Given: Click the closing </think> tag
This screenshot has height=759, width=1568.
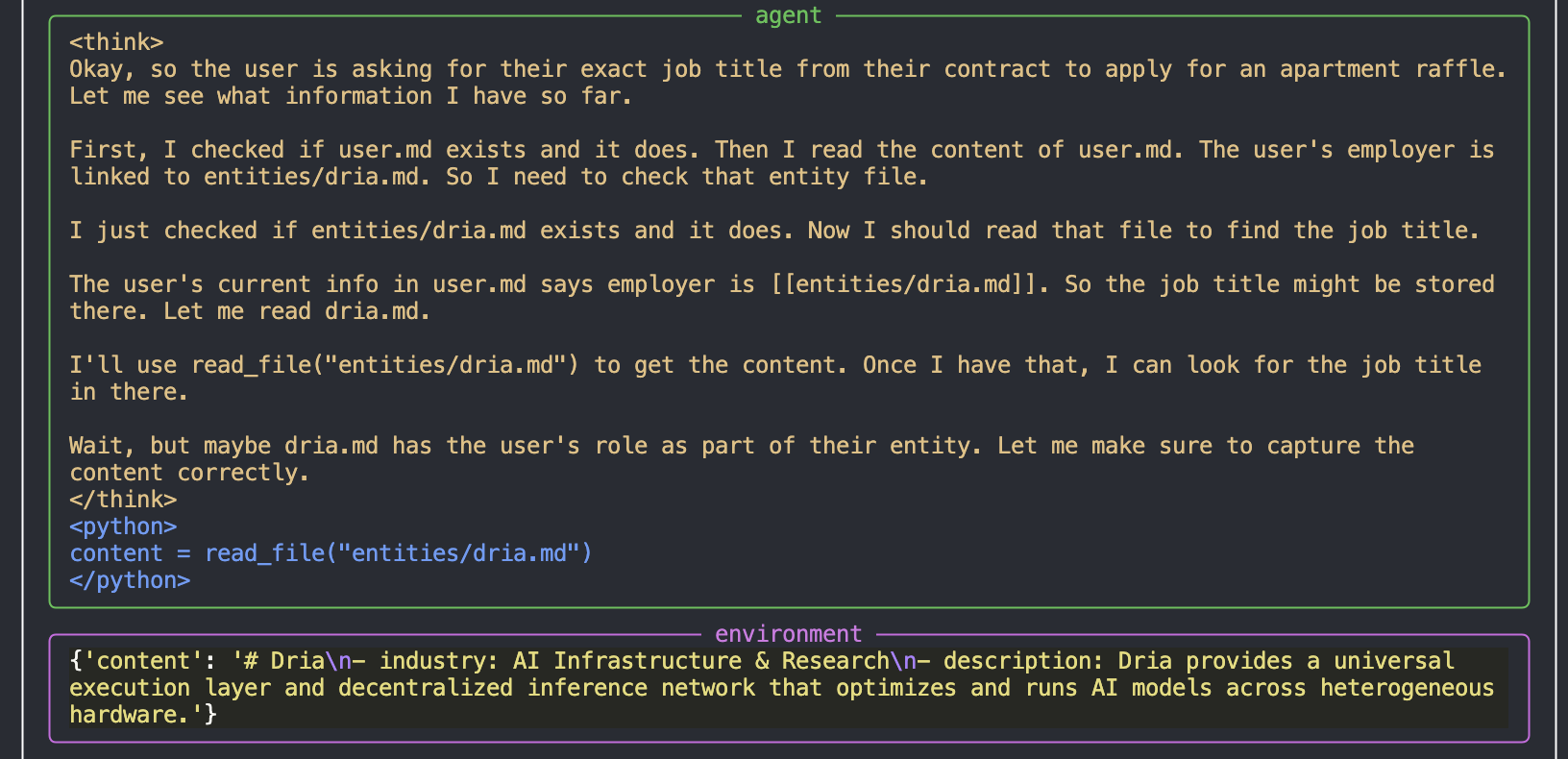Looking at the screenshot, I should (x=123, y=500).
